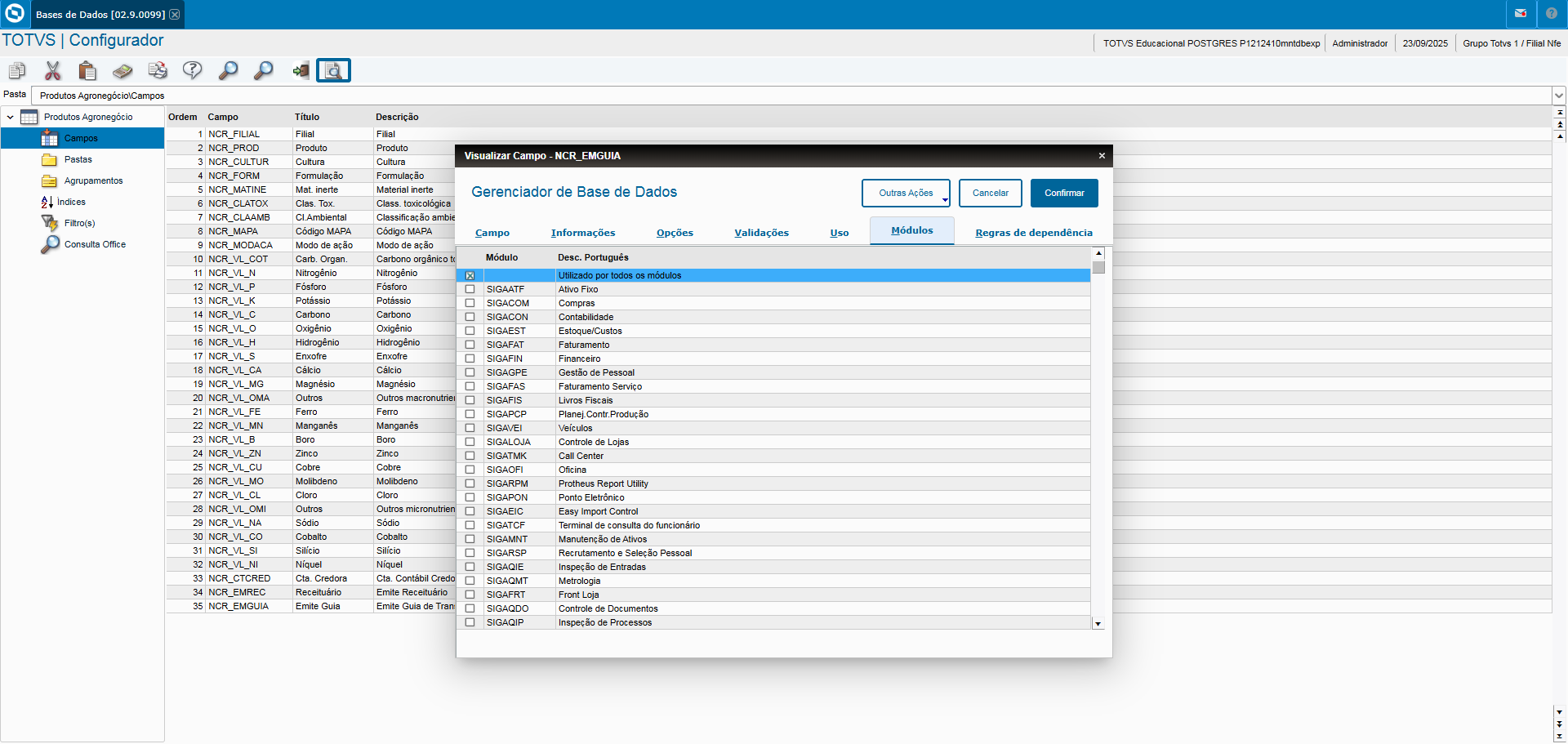
Task: Click the Administrador user label
Action: 1360,43
